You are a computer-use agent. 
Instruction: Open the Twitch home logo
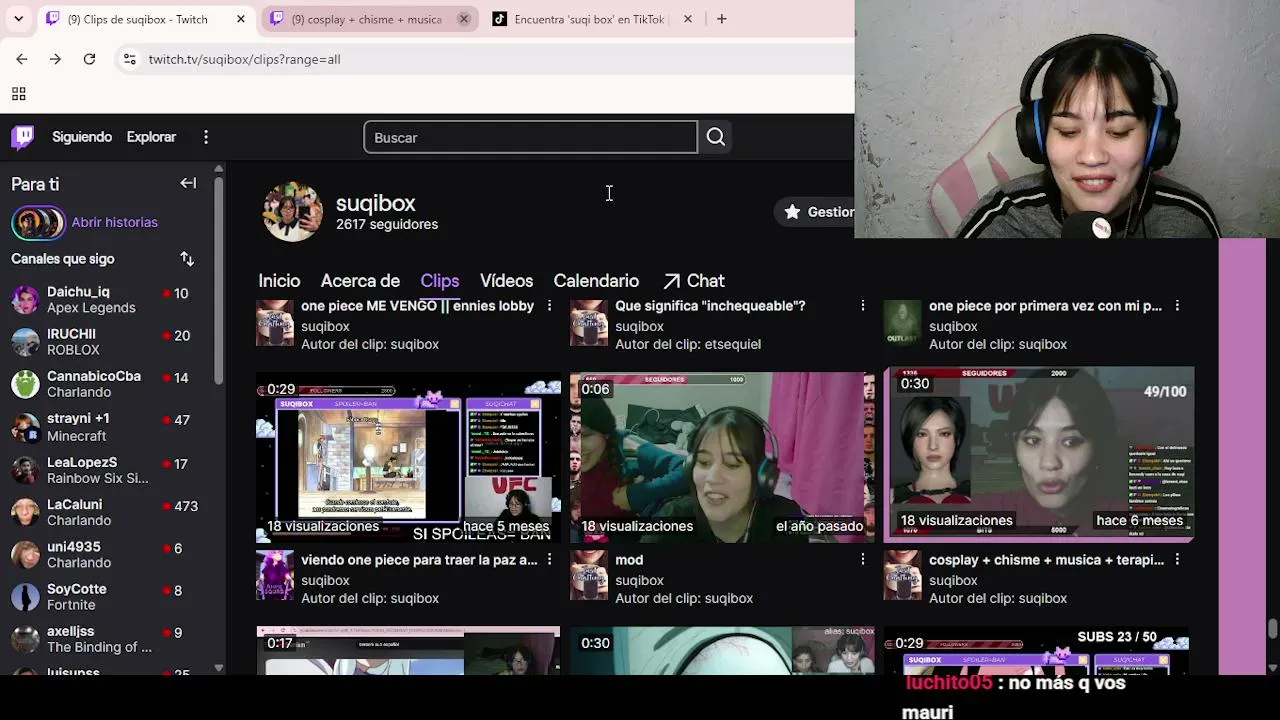click(23, 137)
